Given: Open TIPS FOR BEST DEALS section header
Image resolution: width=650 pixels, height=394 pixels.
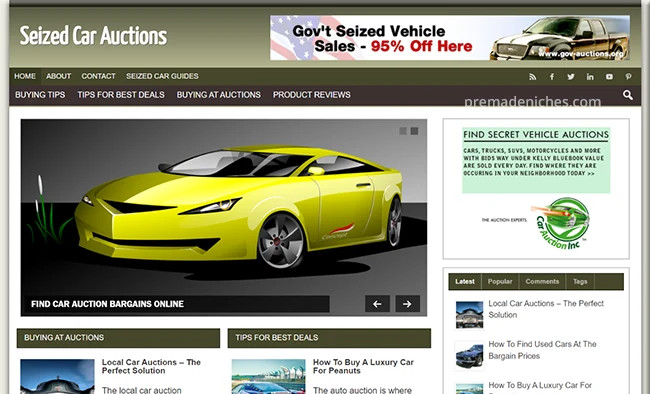Looking at the screenshot, I should pos(329,338).
